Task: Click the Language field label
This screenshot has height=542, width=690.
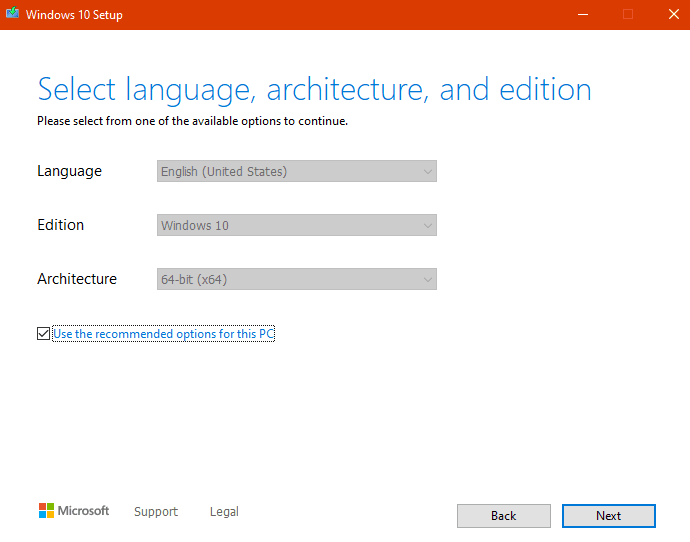Action: coord(70,171)
